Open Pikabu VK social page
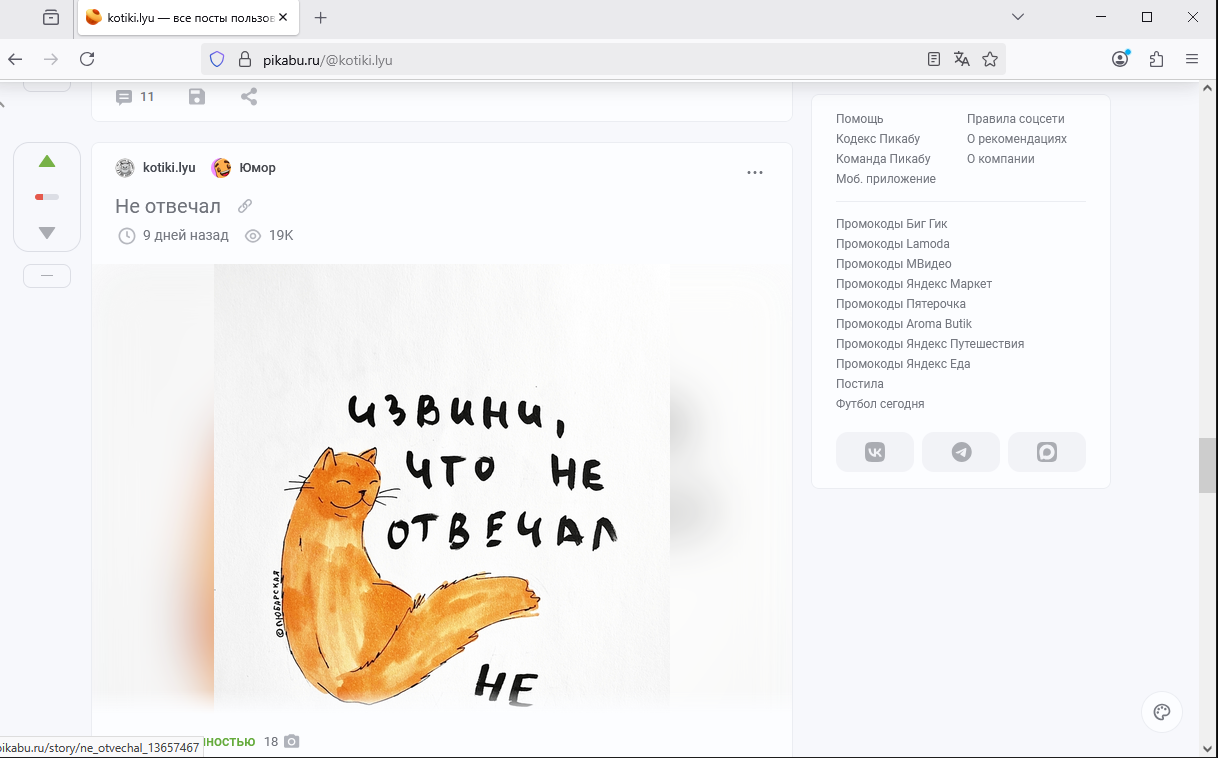Image resolution: width=1218 pixels, height=758 pixels. click(x=875, y=452)
